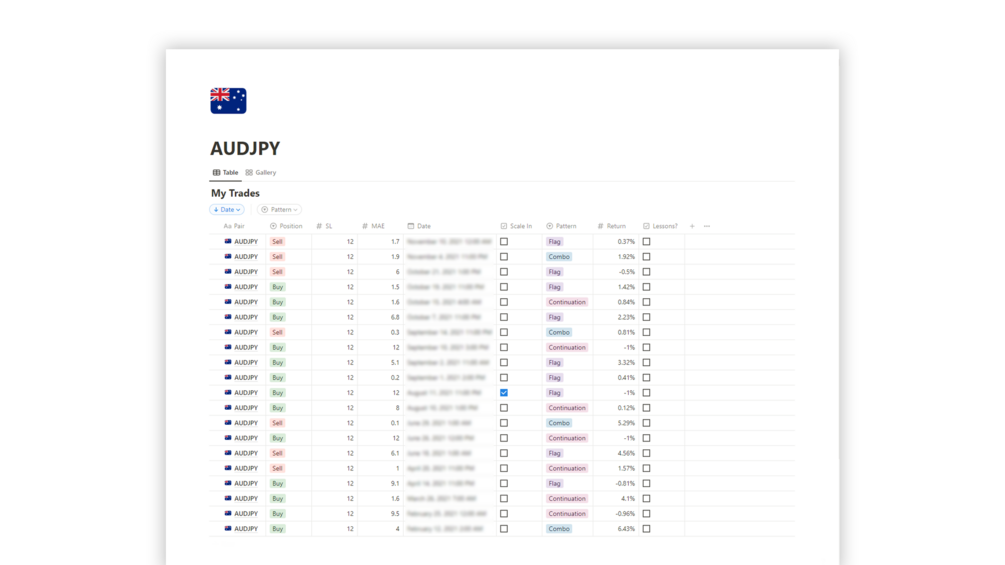Open the Combo pattern tag in 0.81% row
Image resolution: width=1005 pixels, height=565 pixels.
coord(559,332)
